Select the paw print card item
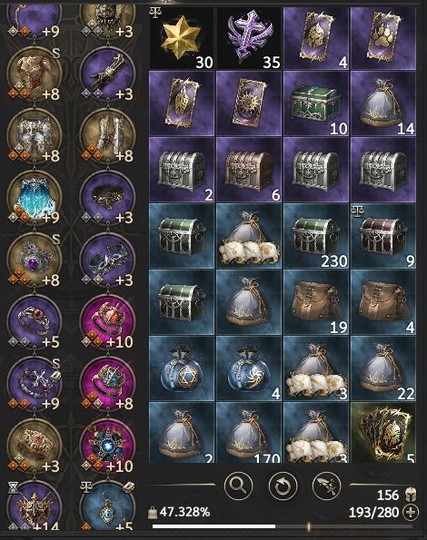Image resolution: width=427 pixels, height=540 pixels. pyautogui.click(x=383, y=38)
